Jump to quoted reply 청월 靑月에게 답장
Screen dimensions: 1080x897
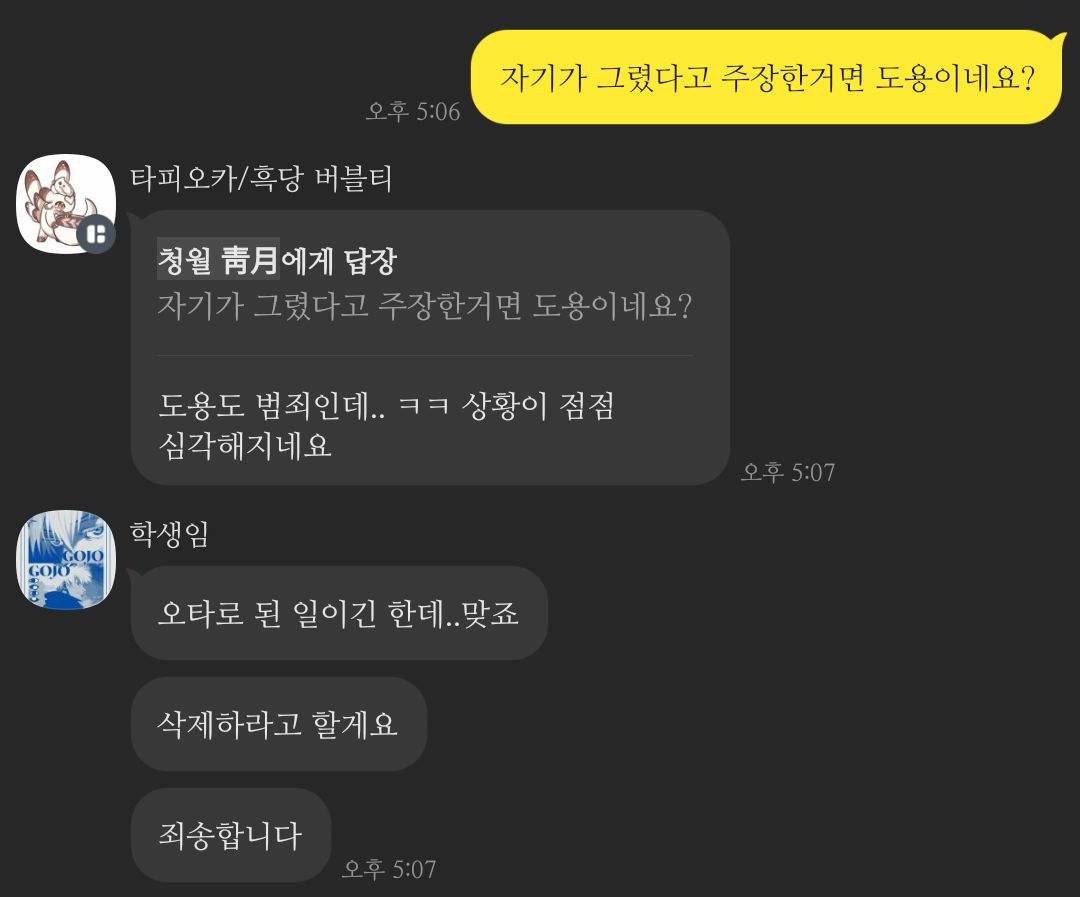tap(277, 261)
